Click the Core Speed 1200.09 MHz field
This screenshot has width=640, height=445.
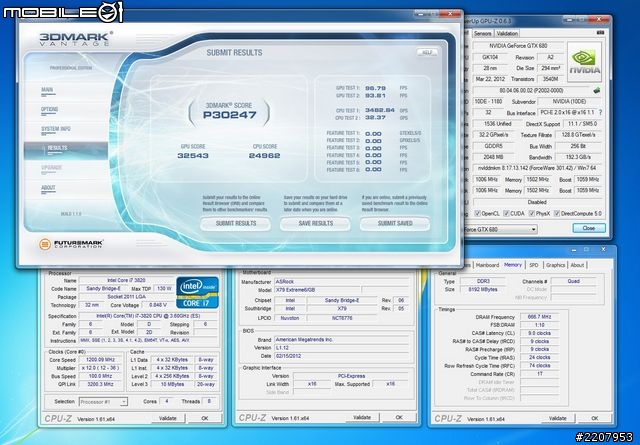click(100, 360)
